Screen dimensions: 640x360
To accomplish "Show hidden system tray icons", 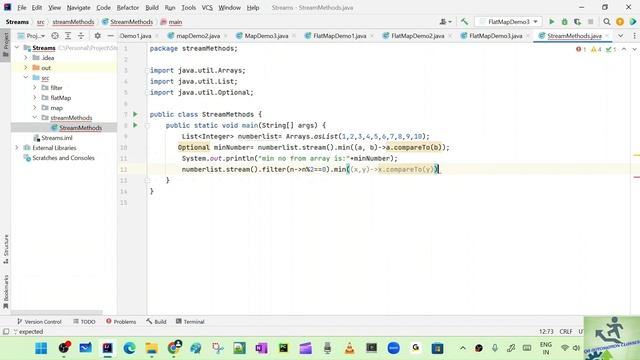I will pos(462,348).
